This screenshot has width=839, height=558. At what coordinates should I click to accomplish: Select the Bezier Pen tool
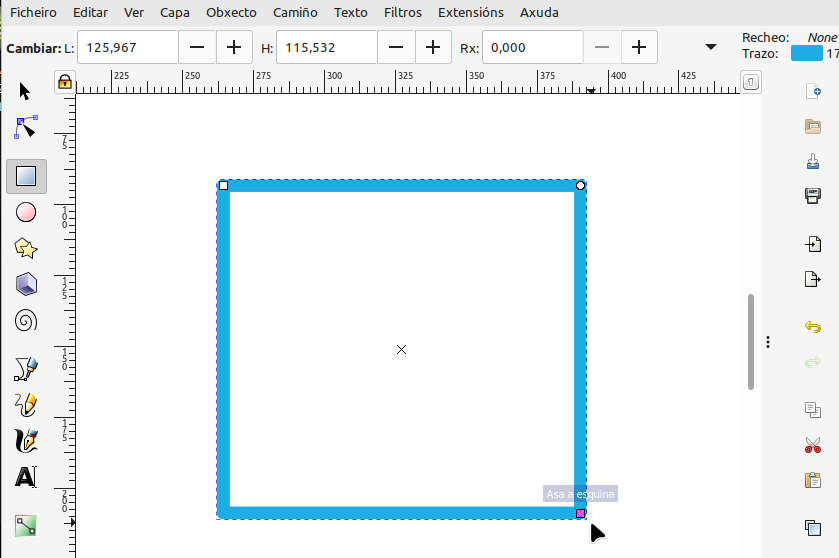click(26, 369)
